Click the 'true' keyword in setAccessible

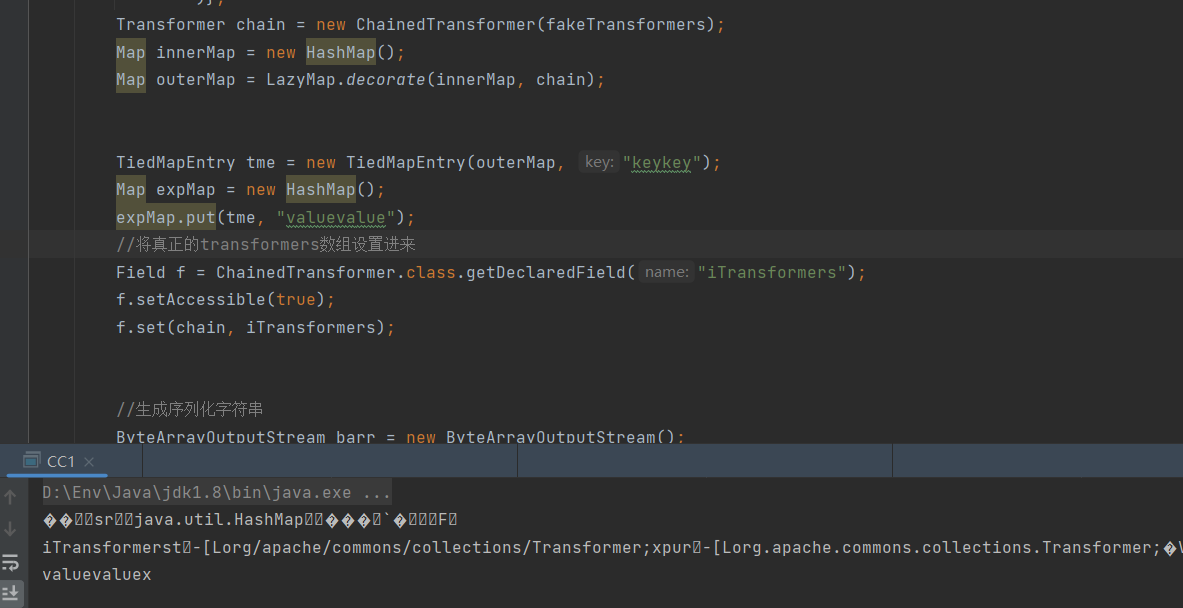(x=296, y=299)
